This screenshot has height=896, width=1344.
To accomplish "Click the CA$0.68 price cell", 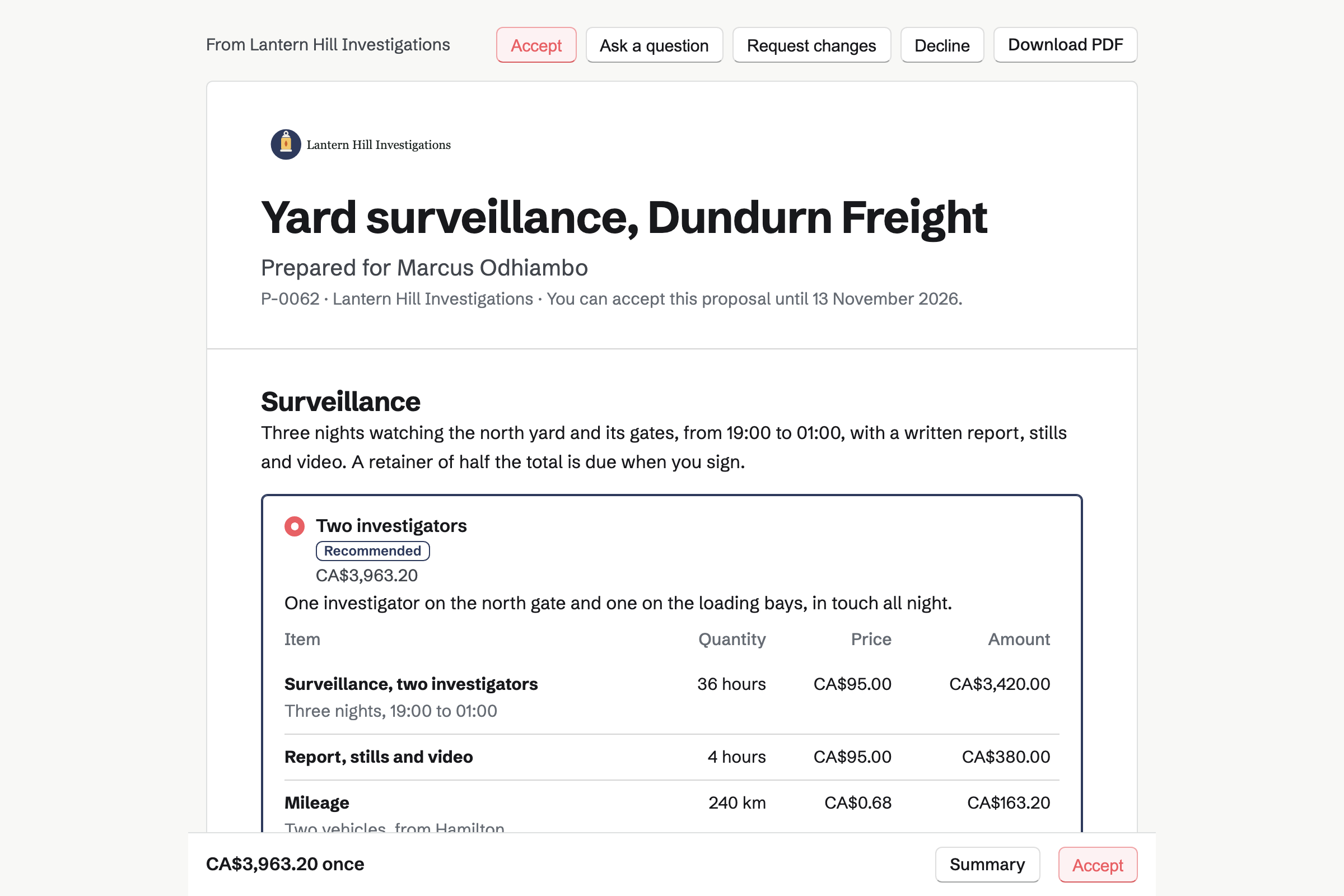I will tap(858, 803).
